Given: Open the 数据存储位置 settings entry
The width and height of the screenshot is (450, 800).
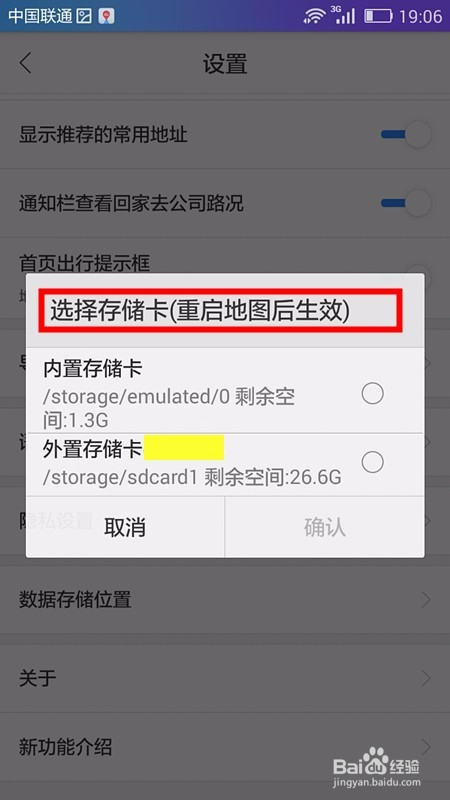Looking at the screenshot, I should pos(225,599).
